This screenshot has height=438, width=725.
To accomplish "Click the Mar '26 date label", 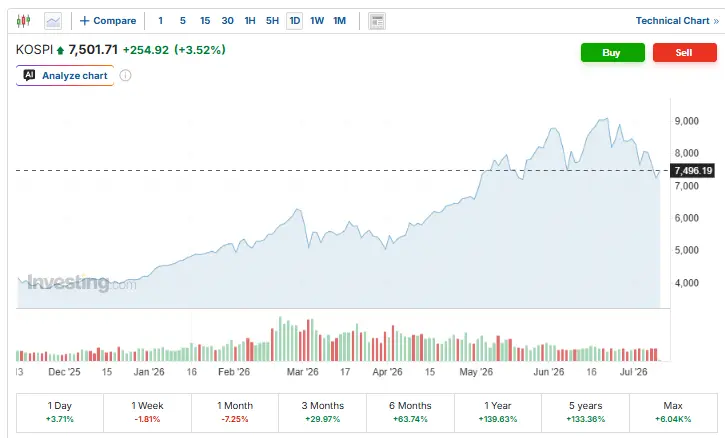I will 302,372.
